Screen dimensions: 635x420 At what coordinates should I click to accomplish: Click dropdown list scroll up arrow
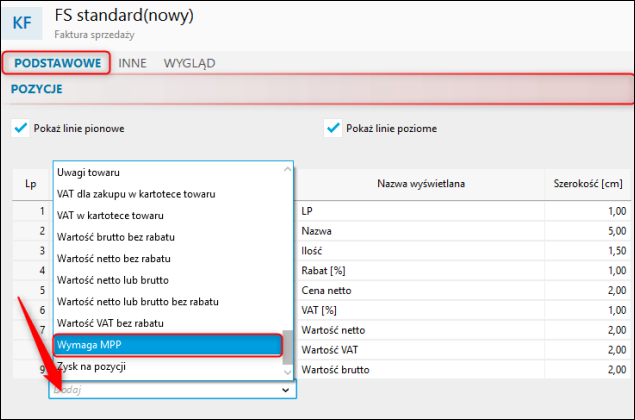[288, 169]
